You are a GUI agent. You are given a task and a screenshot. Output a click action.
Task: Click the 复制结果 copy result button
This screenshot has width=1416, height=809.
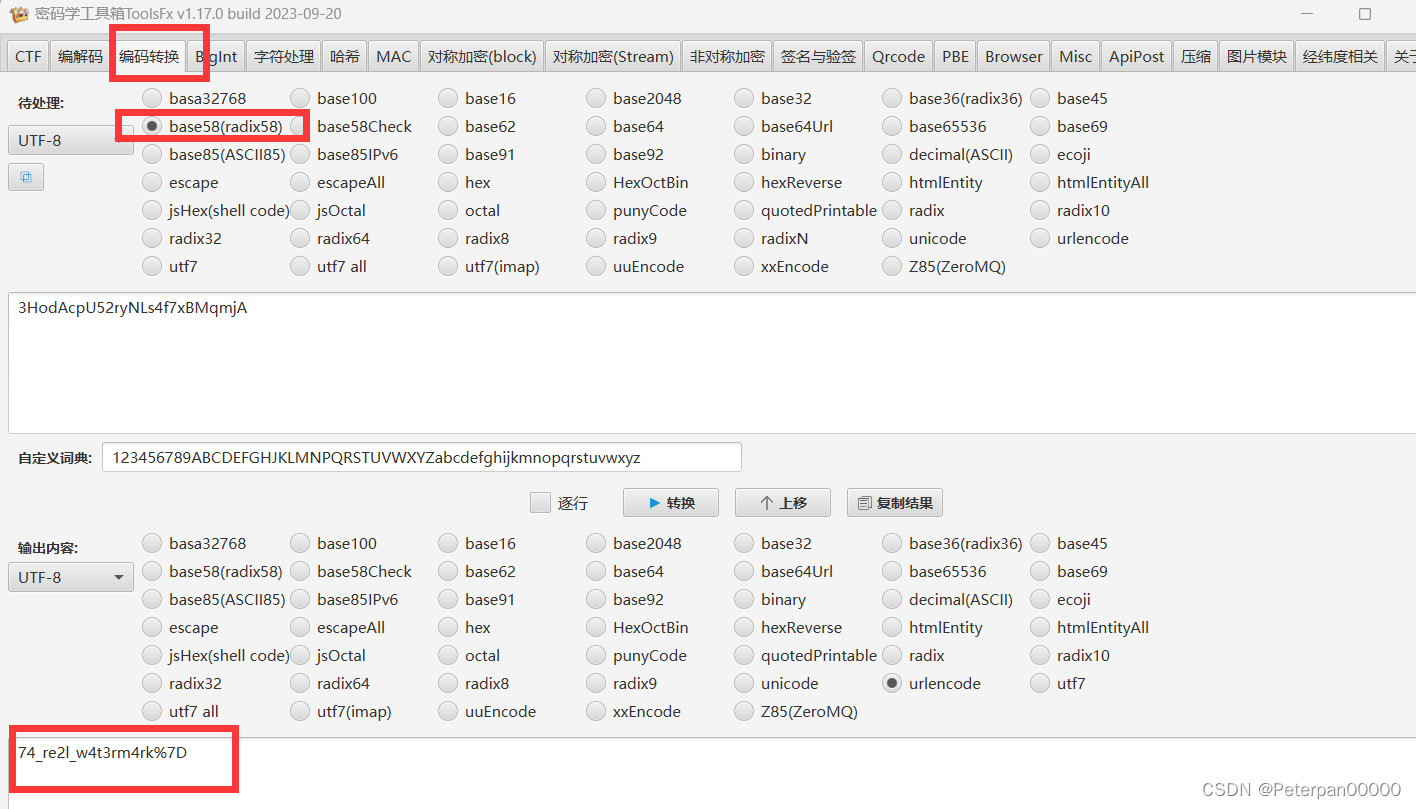point(895,503)
